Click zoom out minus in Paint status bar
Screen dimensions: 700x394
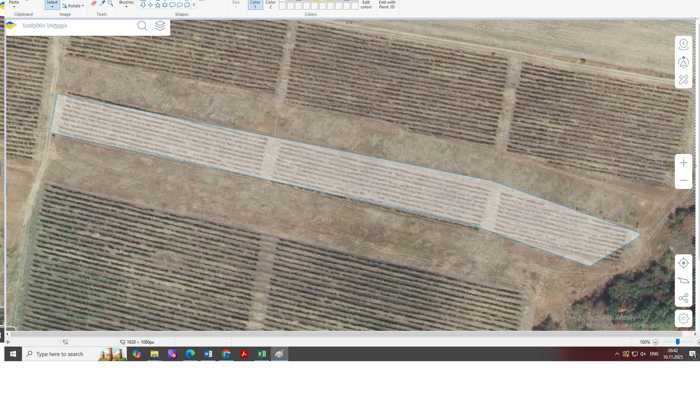[x=655, y=342]
